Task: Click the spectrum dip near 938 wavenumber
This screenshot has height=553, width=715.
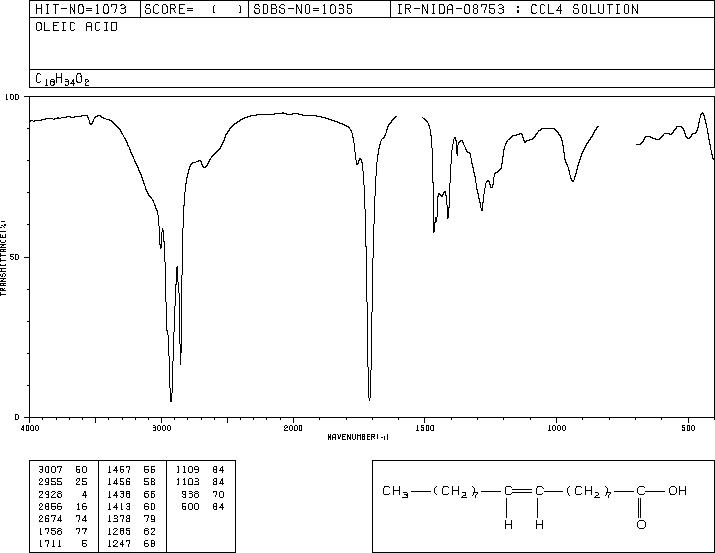Action: point(573,179)
